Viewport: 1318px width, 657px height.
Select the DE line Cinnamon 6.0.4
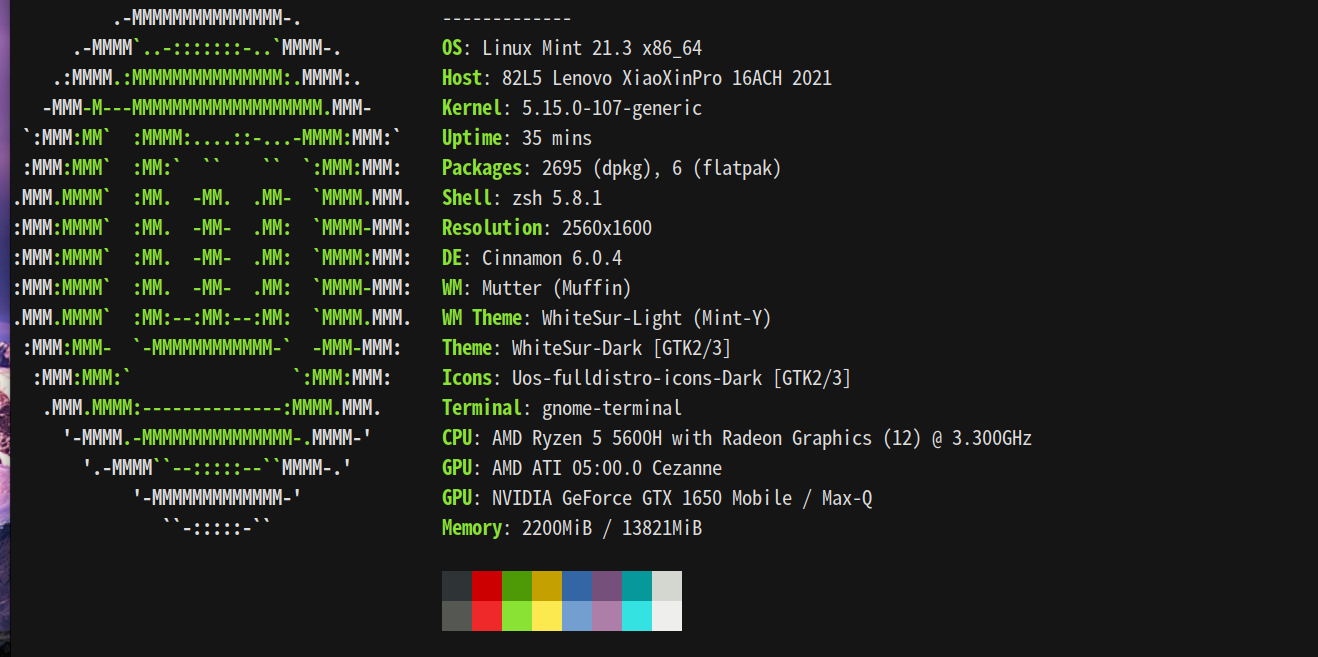click(x=532, y=258)
